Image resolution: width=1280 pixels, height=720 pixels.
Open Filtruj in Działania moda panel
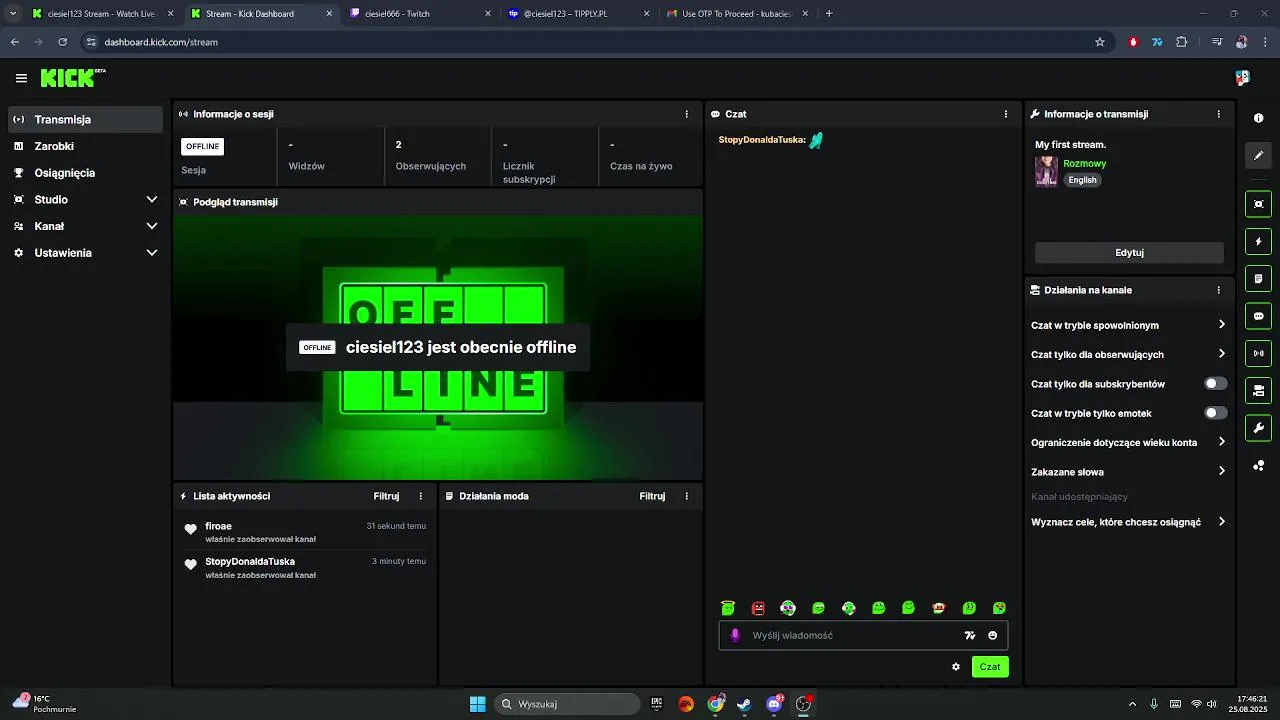coord(652,496)
